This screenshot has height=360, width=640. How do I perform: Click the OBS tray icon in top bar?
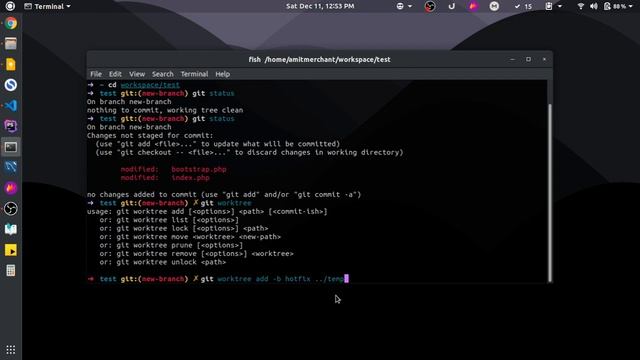(x=430, y=6)
